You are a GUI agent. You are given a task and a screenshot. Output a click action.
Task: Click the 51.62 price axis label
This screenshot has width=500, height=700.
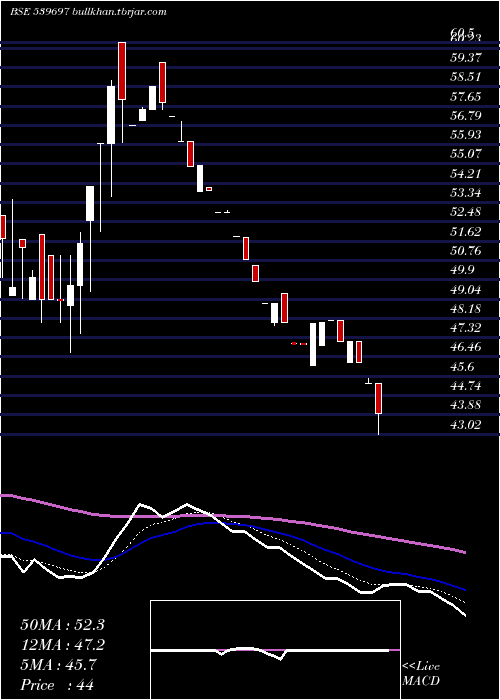465,232
